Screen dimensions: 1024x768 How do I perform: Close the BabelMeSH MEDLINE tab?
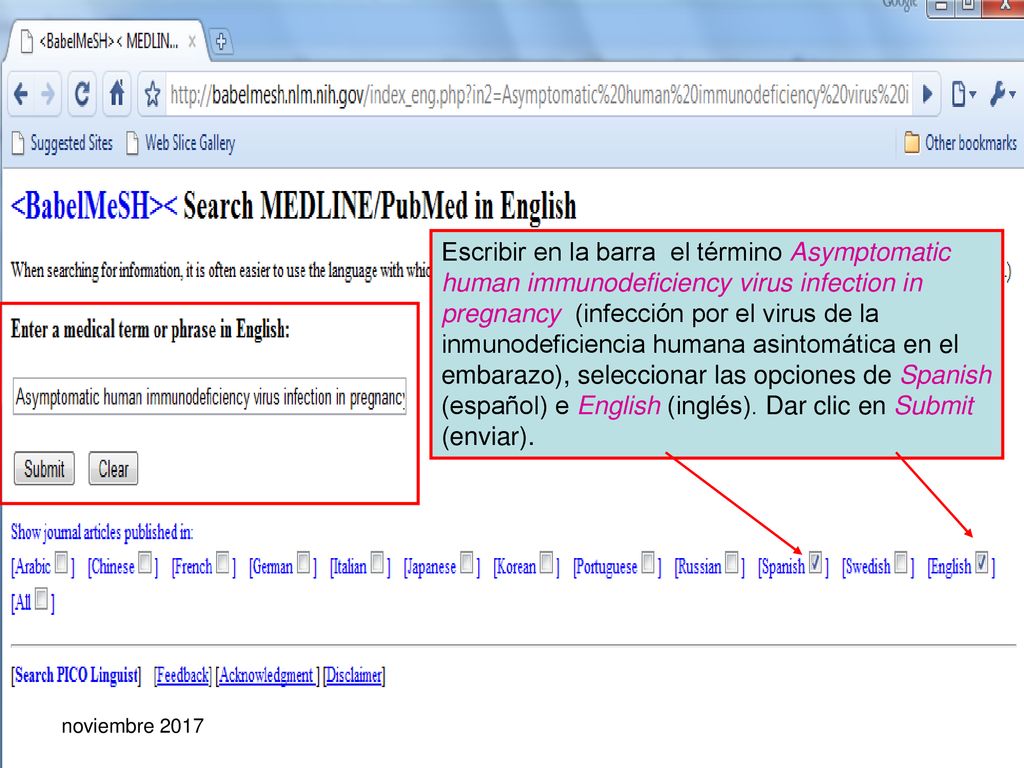[192, 42]
